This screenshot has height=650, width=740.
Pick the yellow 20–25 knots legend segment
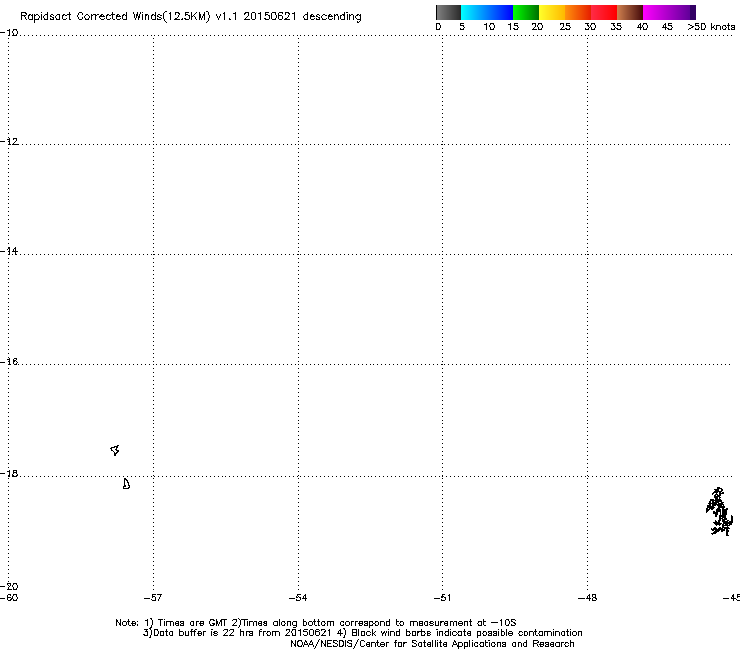(552, 12)
